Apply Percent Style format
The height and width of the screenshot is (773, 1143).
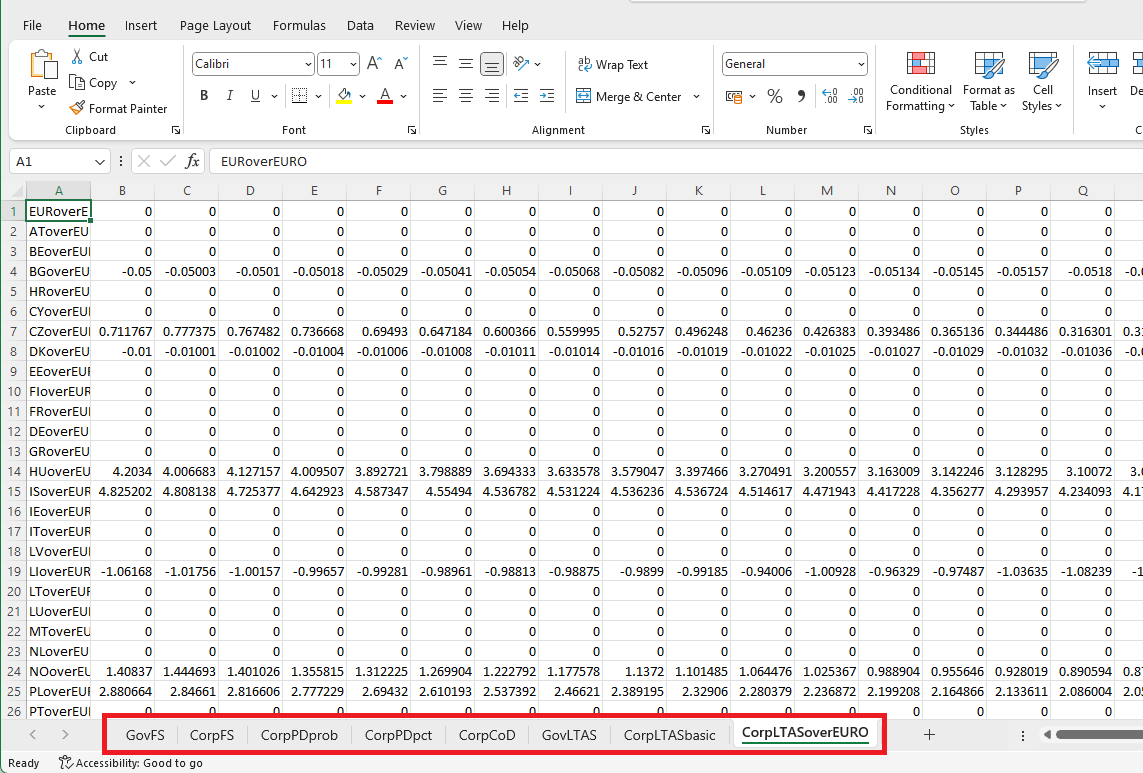774,96
